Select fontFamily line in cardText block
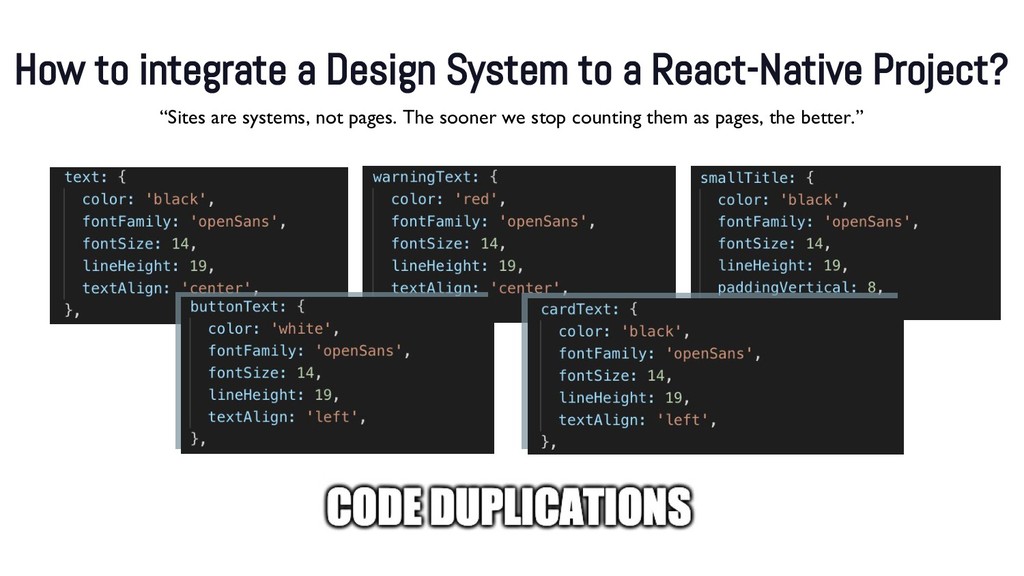 (x=660, y=353)
